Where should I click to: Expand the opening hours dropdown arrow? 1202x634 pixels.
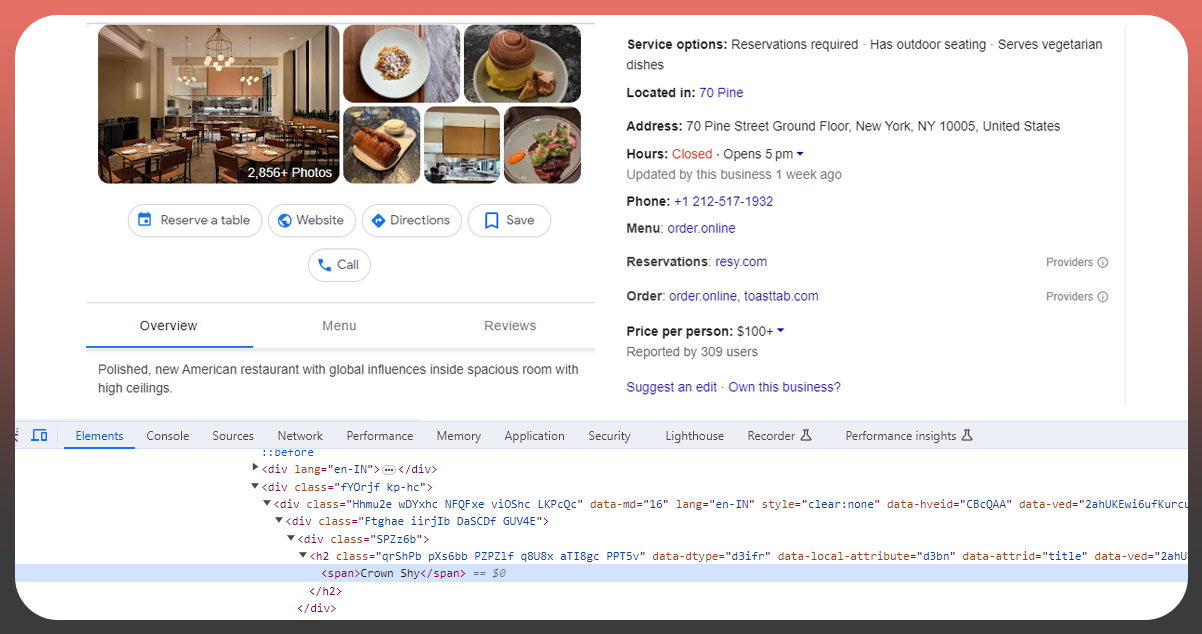[800, 154]
